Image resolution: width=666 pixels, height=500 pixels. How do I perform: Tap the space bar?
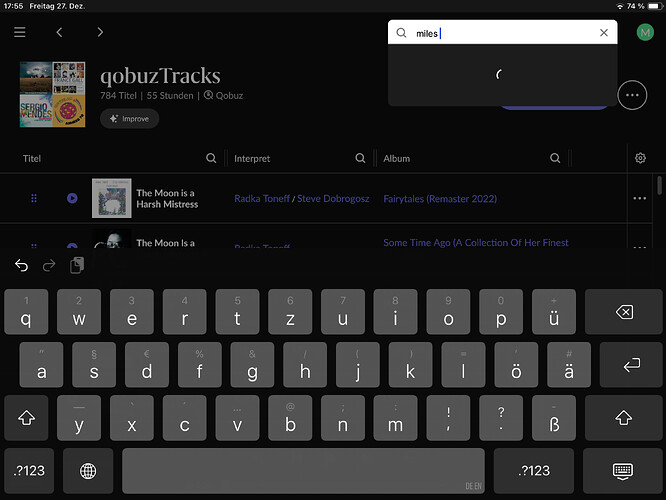(x=303, y=471)
